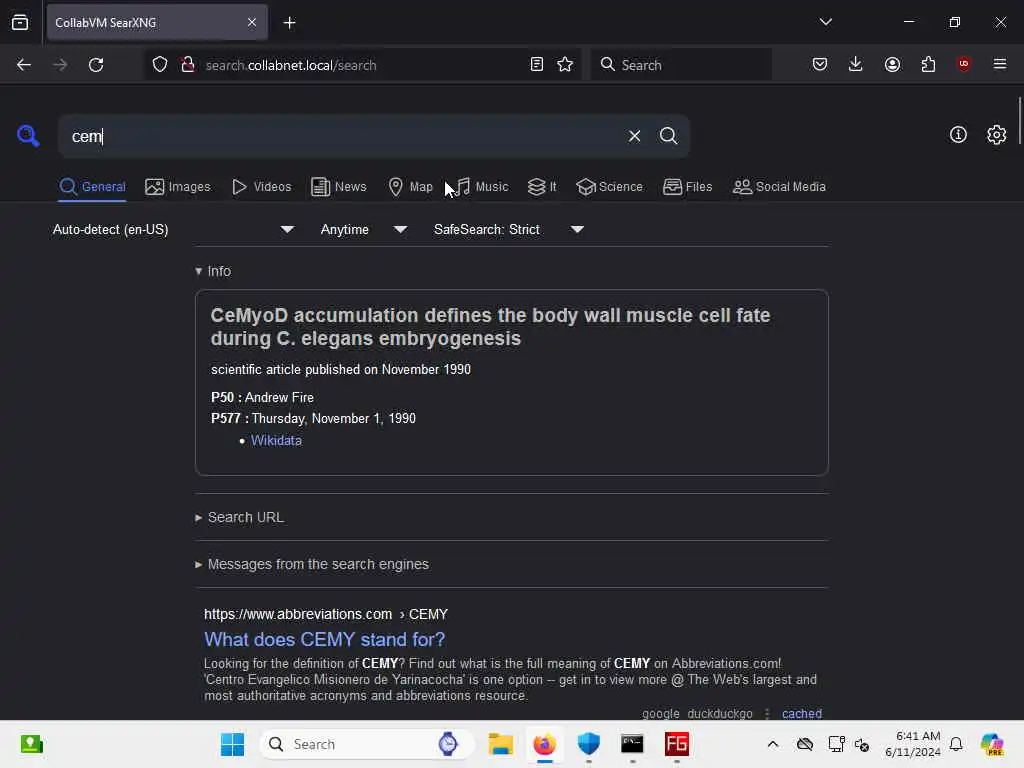Bookmark this page with star

pos(565,65)
